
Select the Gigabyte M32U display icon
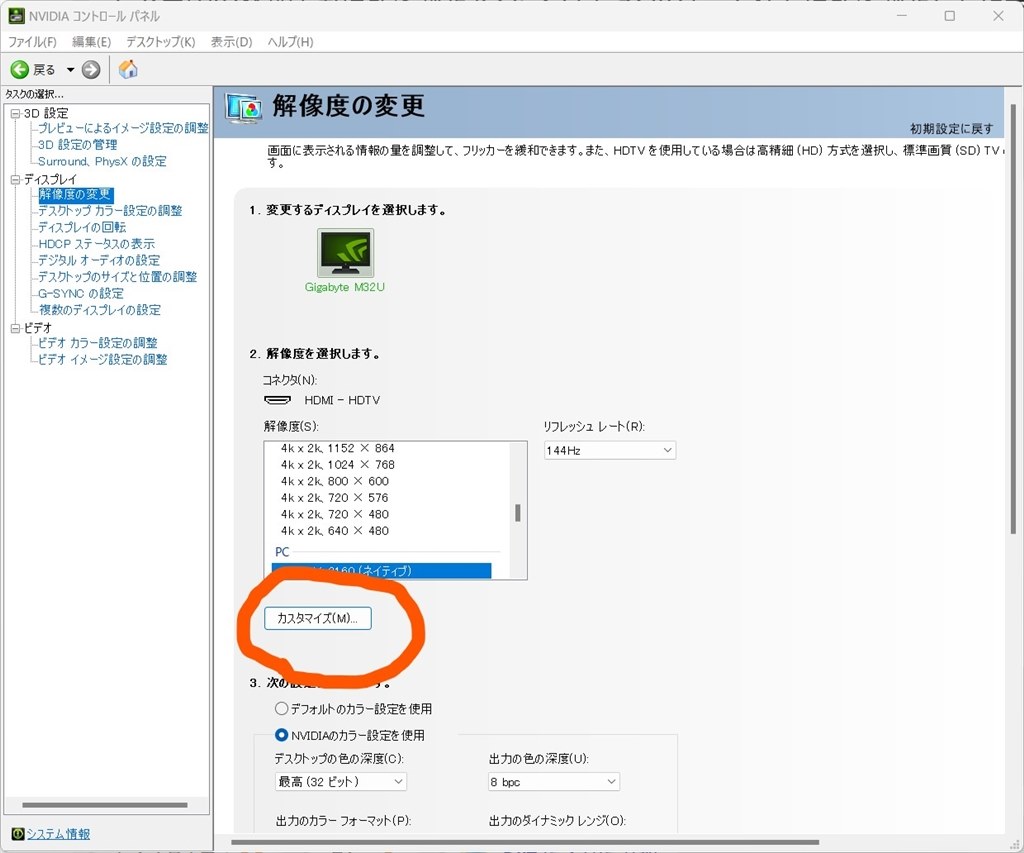(x=344, y=252)
